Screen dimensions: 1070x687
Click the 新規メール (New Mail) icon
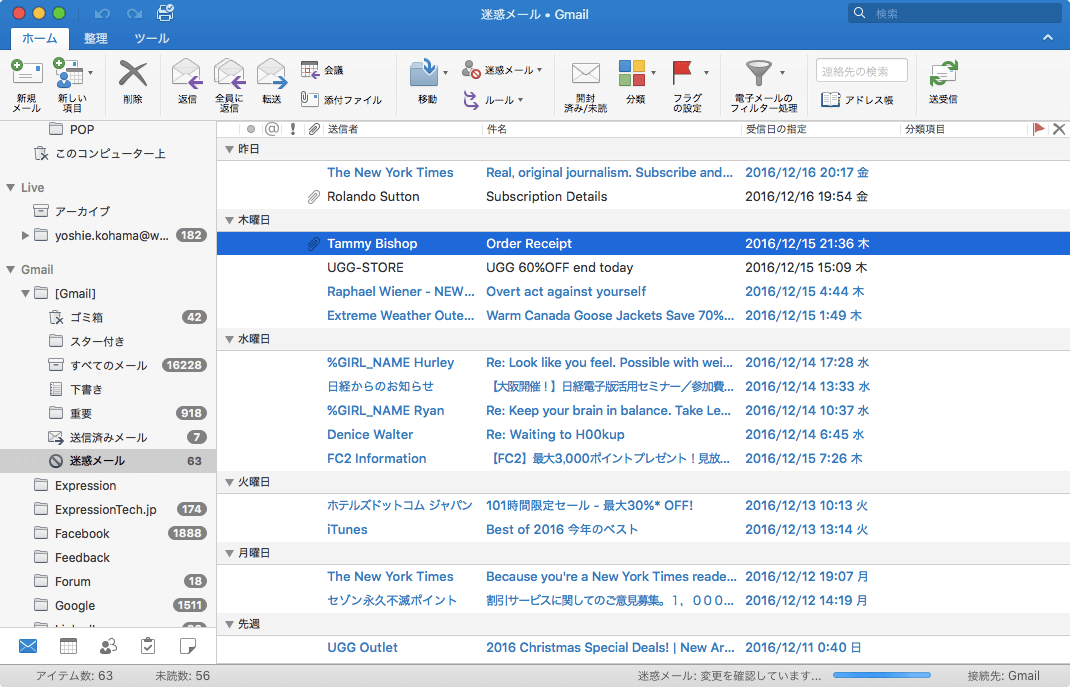[x=27, y=75]
